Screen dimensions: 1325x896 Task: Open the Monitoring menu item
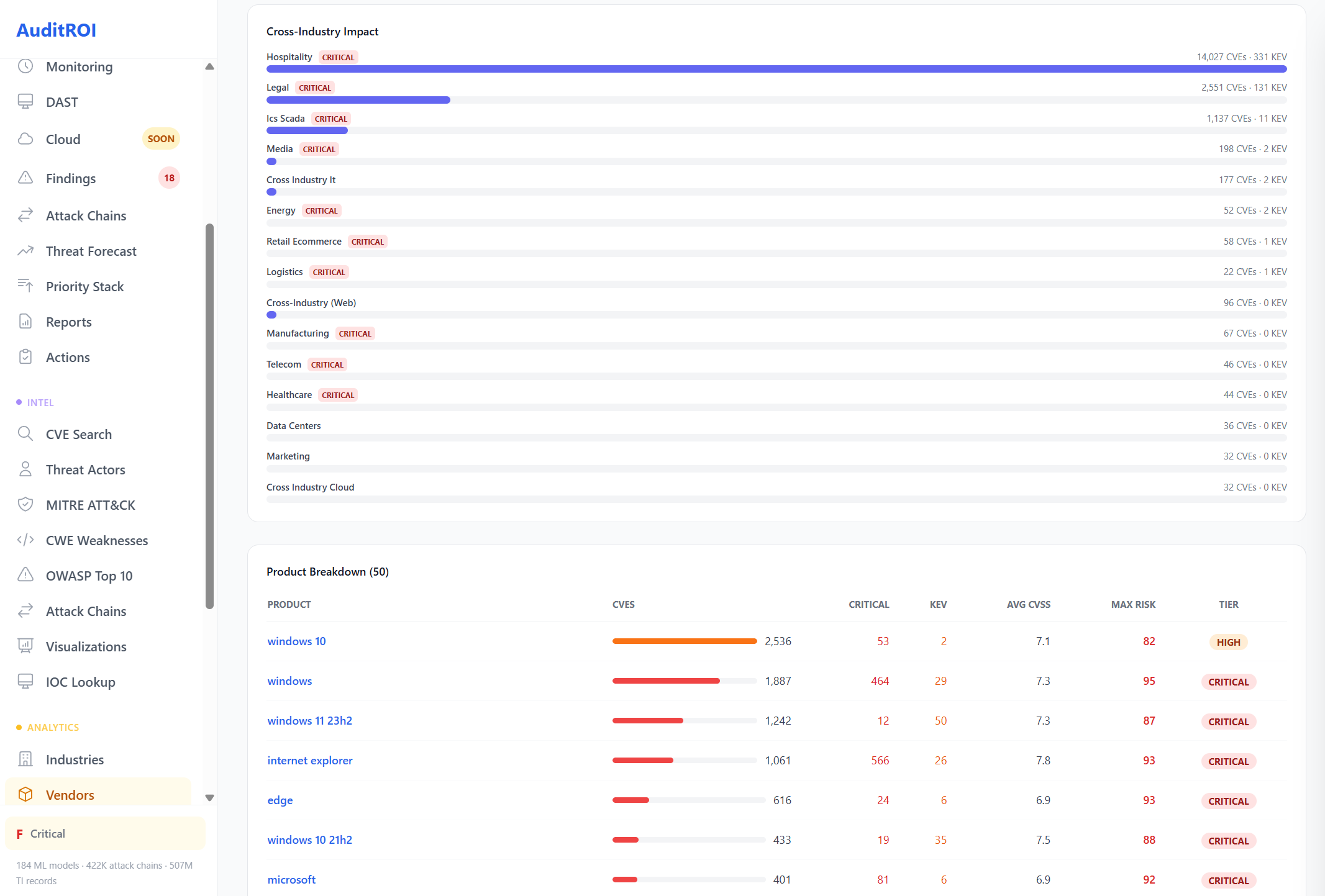tap(98, 66)
